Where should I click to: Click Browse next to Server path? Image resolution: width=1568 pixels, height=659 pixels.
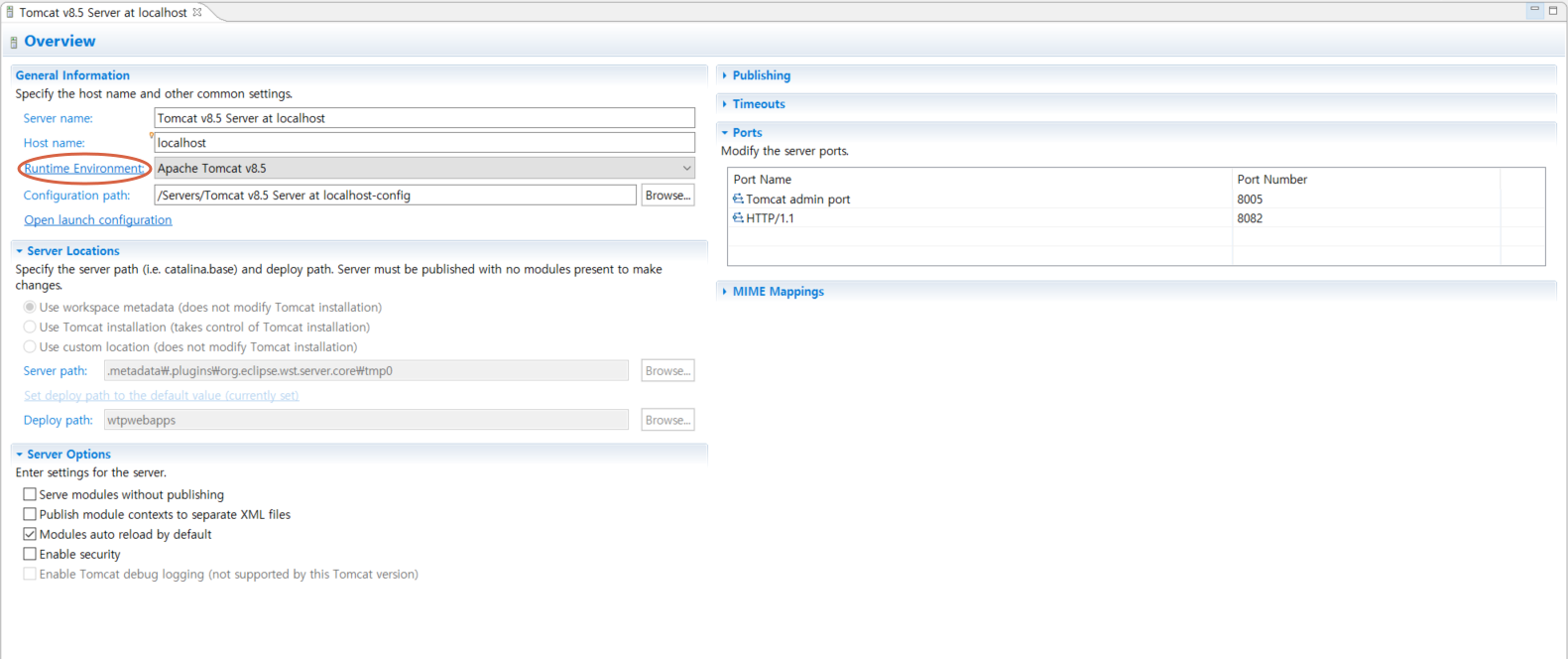point(667,370)
